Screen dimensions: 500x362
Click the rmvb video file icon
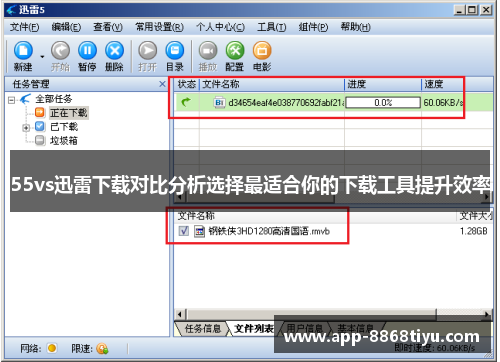[x=199, y=231]
